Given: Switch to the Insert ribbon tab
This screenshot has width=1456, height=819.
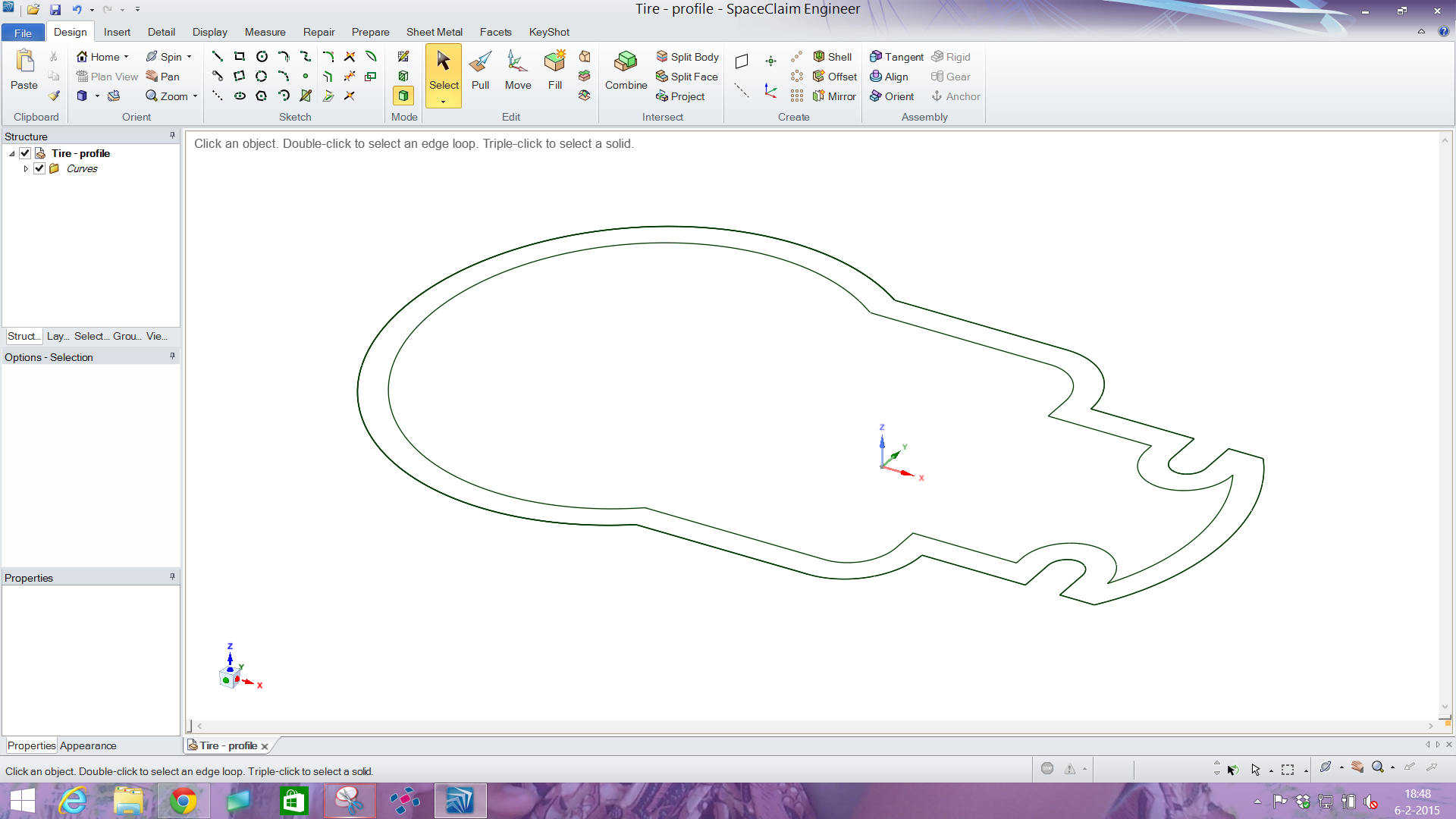Looking at the screenshot, I should (x=117, y=32).
